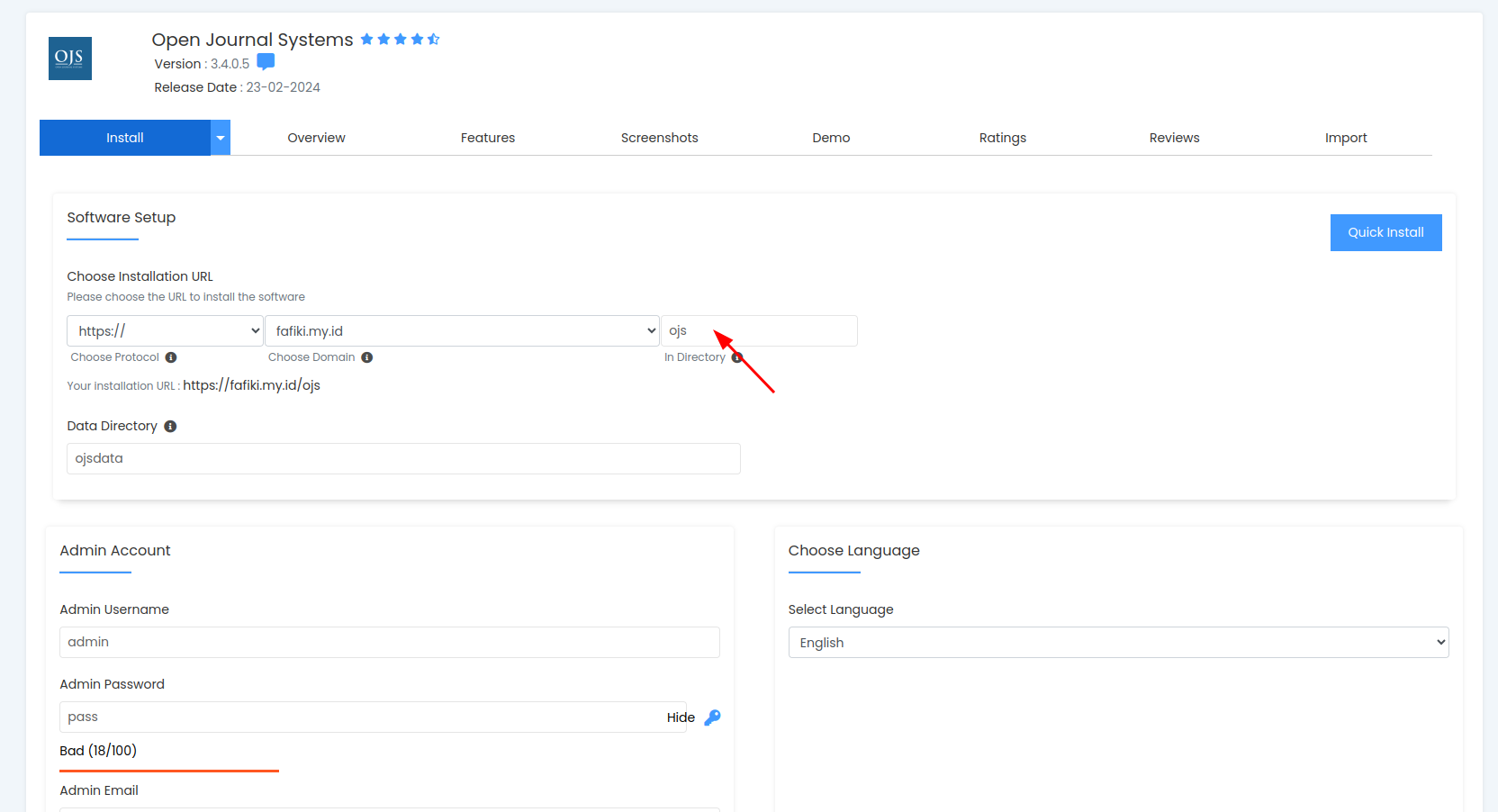Click the Version 3.4.0.5 text

coord(202,64)
